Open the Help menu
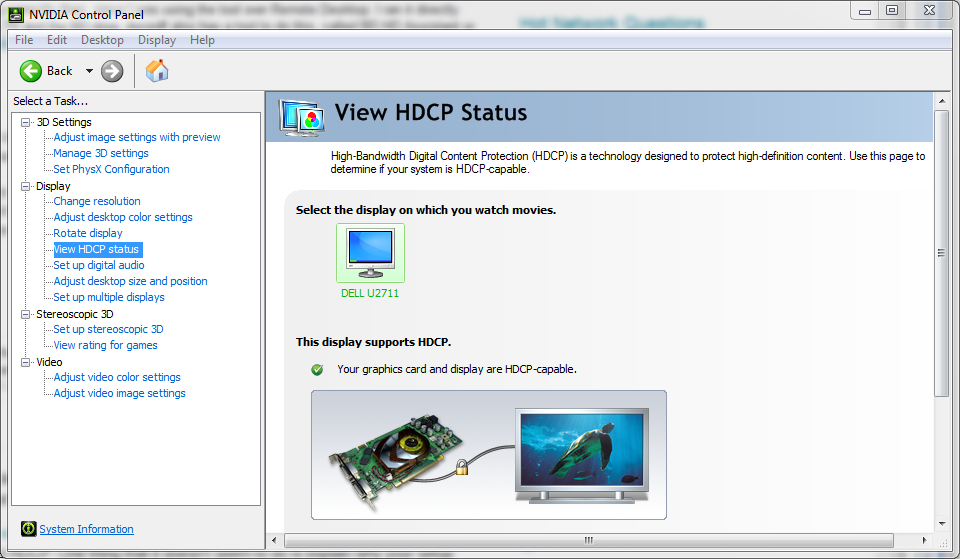Screen dimensions: 960x559 click(x=202, y=40)
